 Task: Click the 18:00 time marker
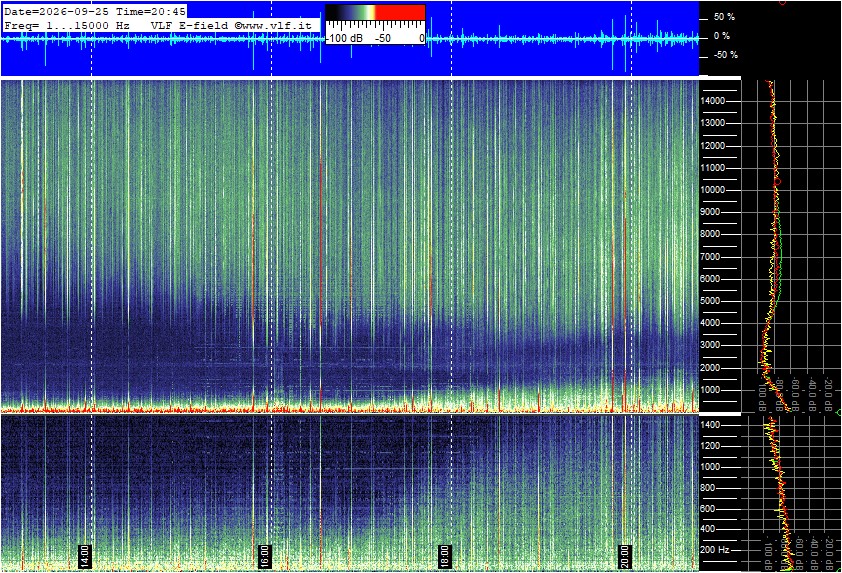pyautogui.click(x=445, y=556)
